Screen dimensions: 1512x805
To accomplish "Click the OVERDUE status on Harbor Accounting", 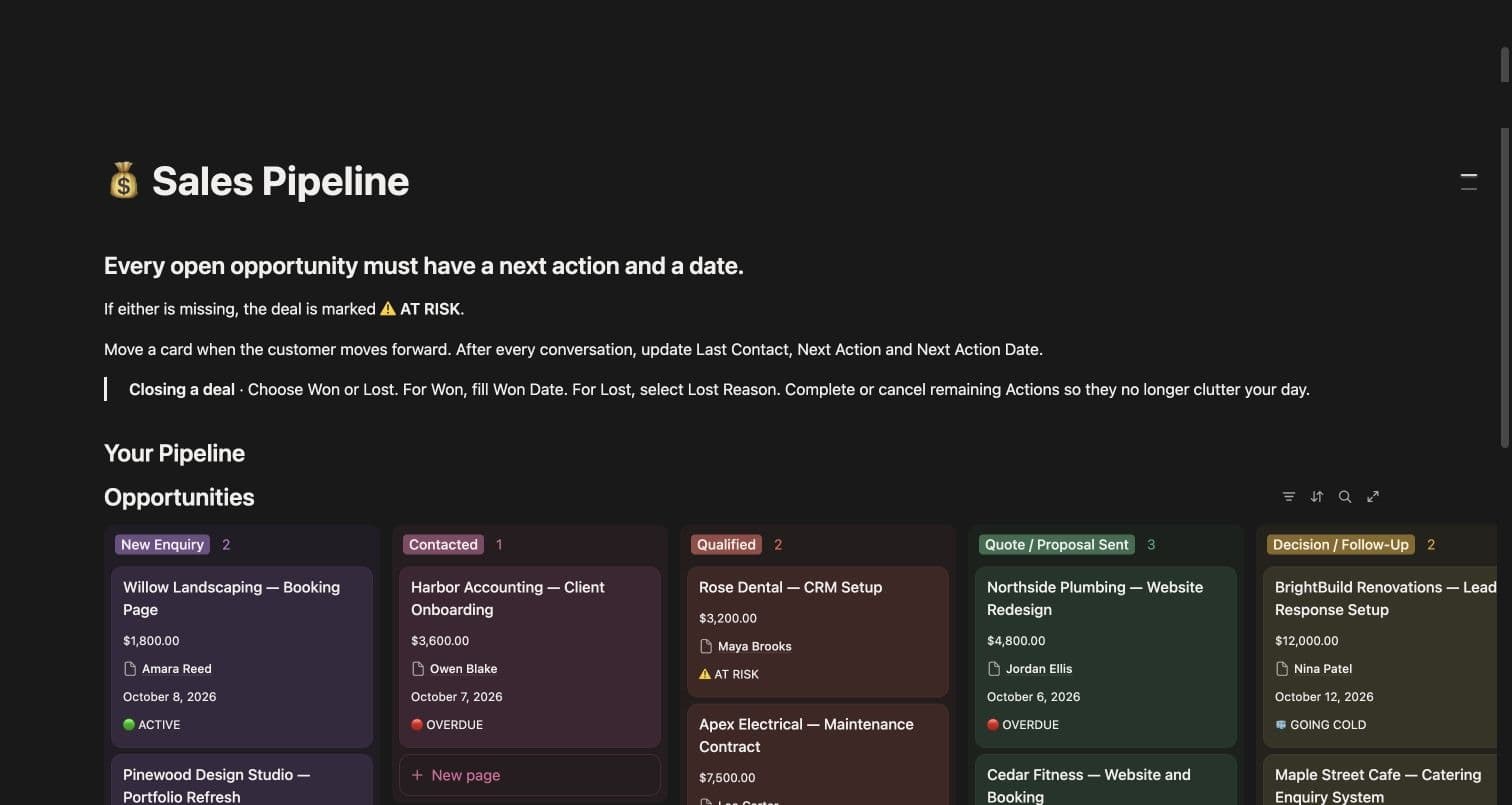I will click(447, 725).
